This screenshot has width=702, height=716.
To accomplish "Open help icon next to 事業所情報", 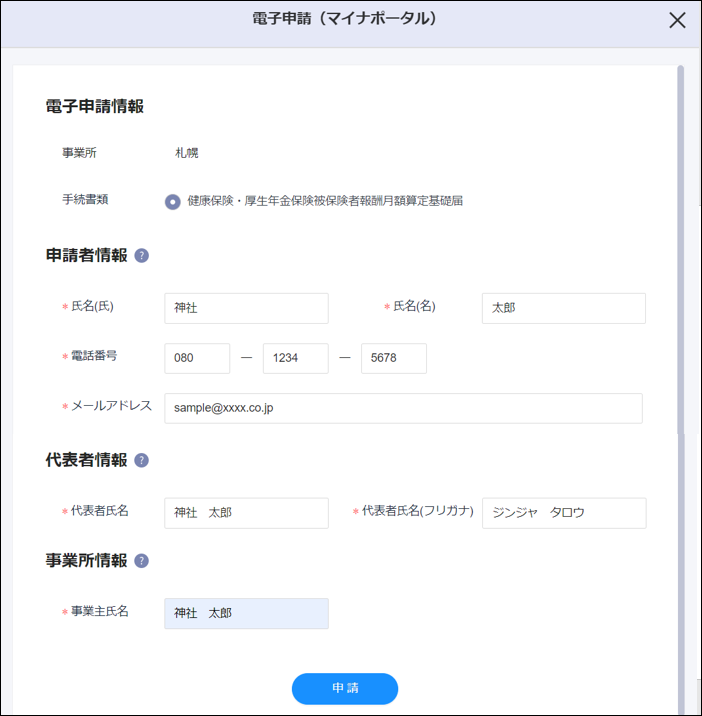I will click(142, 561).
